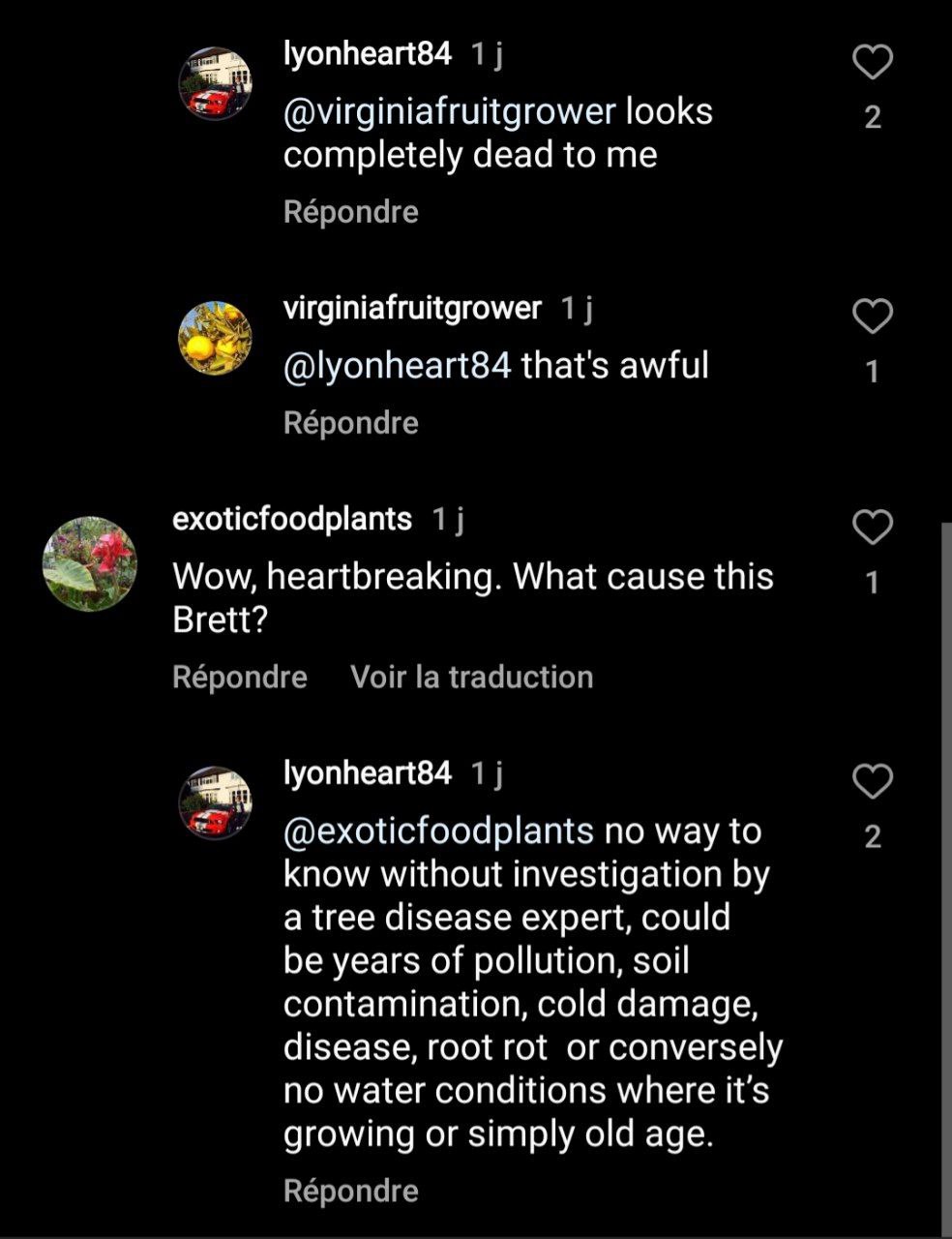Tap the heart on exoticfoodplants' comment
The image size is (952, 1239).
(x=872, y=528)
